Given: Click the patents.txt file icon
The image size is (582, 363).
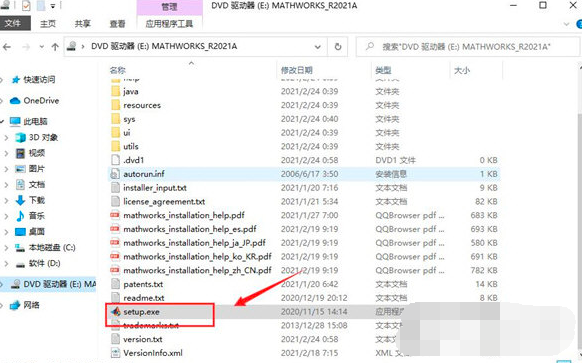Looking at the screenshot, I should (x=116, y=284).
